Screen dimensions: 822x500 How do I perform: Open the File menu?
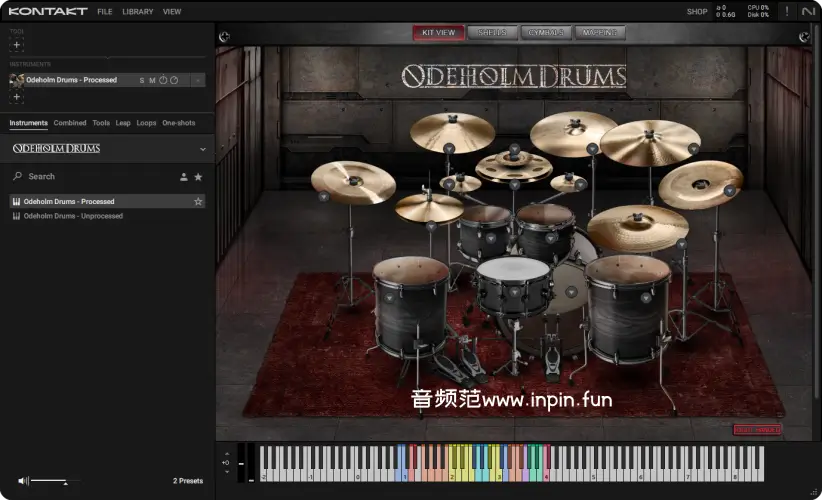click(x=105, y=12)
